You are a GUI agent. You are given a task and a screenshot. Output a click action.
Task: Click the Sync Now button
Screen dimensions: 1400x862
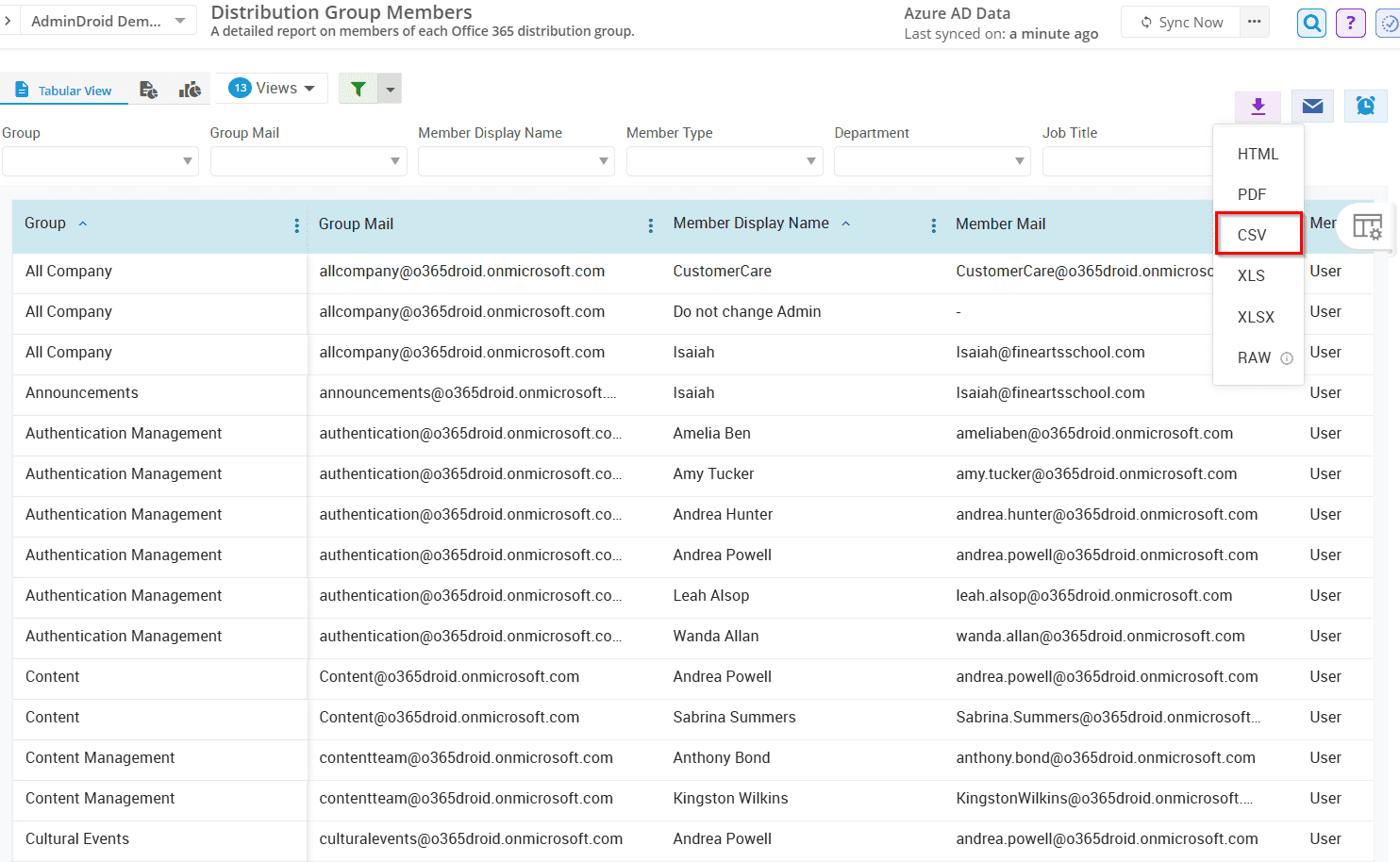point(1181,23)
